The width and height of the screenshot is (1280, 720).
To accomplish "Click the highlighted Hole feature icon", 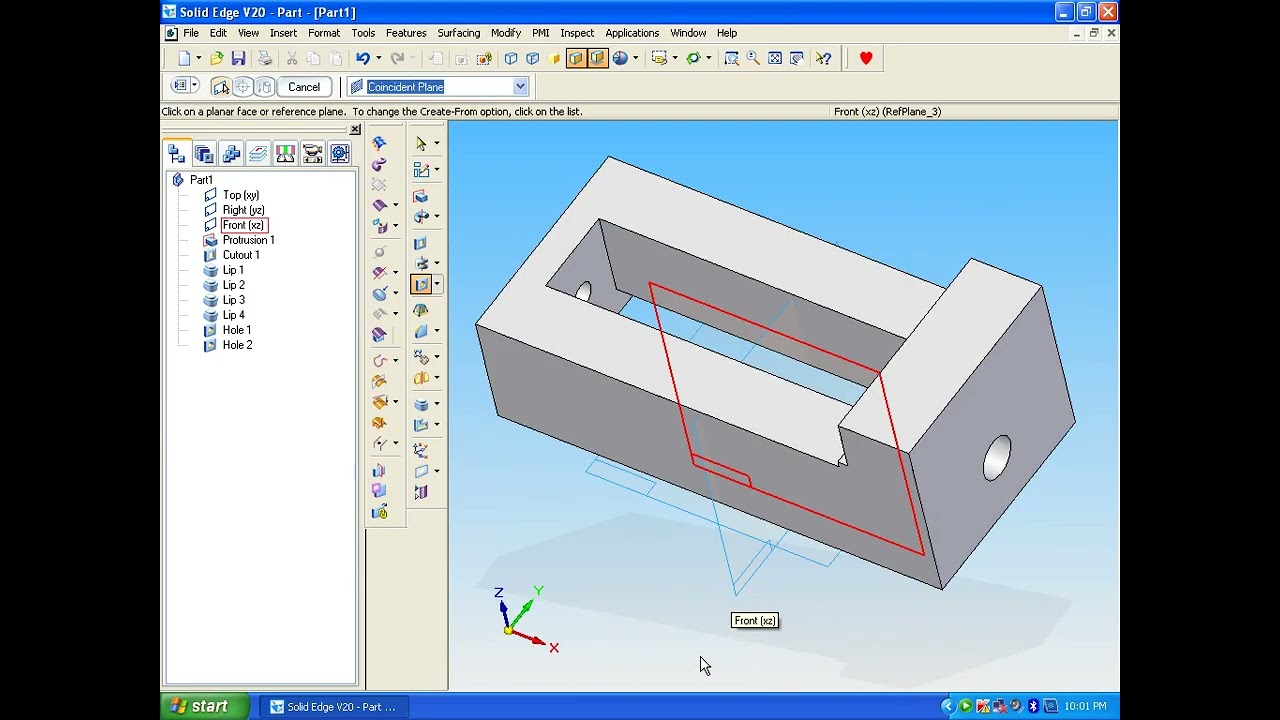I will (421, 284).
